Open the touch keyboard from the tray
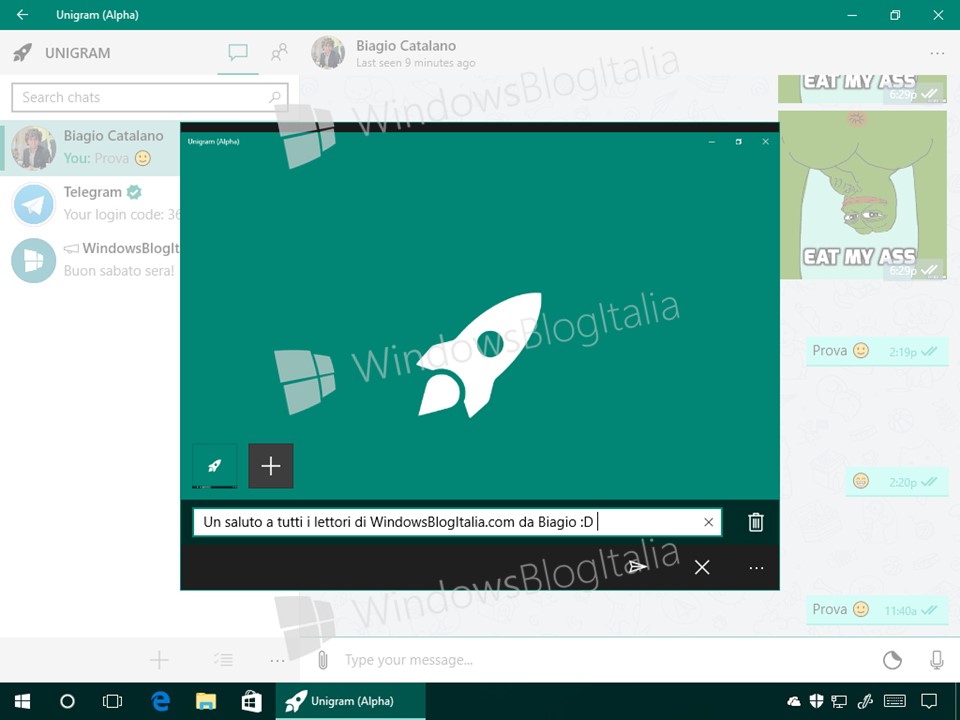The width and height of the screenshot is (960, 720). pyautogui.click(x=895, y=702)
